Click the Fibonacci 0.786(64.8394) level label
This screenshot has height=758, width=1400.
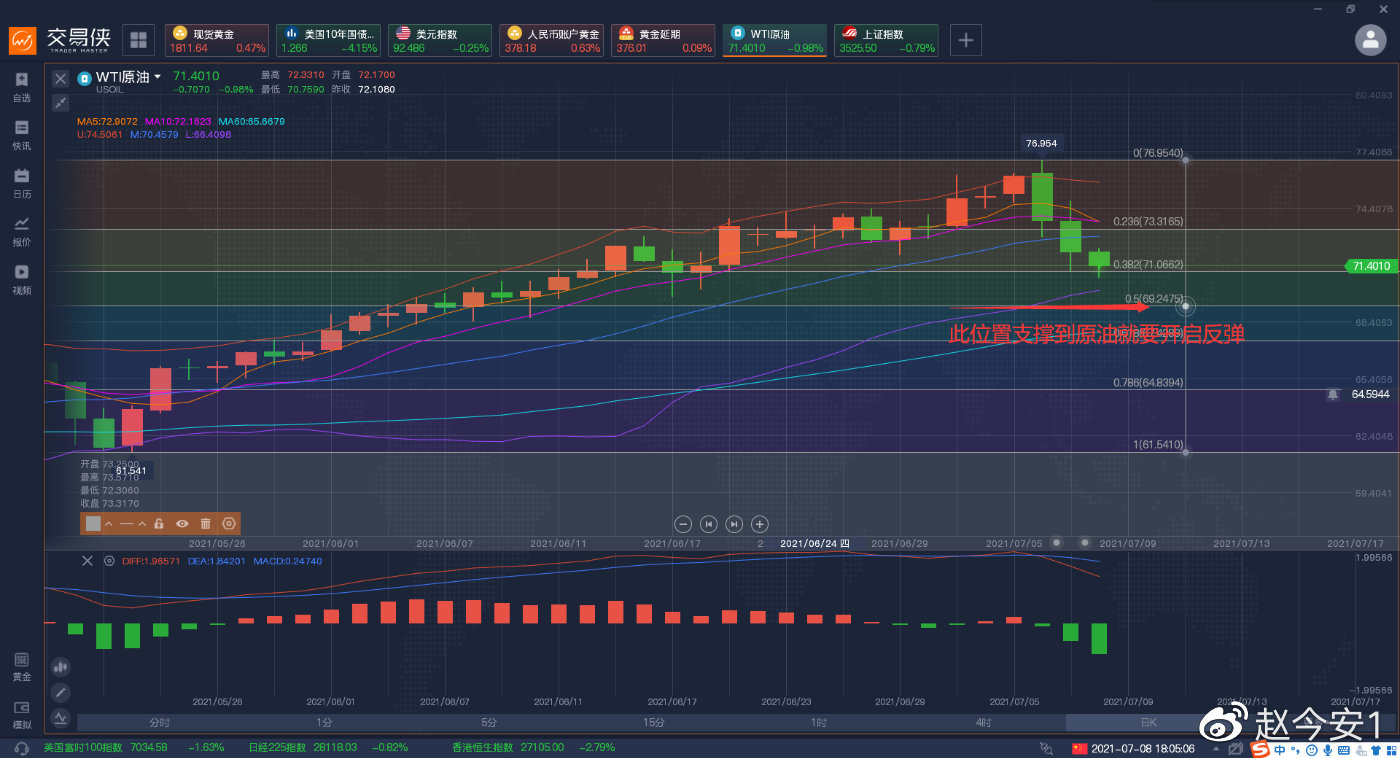(1148, 382)
